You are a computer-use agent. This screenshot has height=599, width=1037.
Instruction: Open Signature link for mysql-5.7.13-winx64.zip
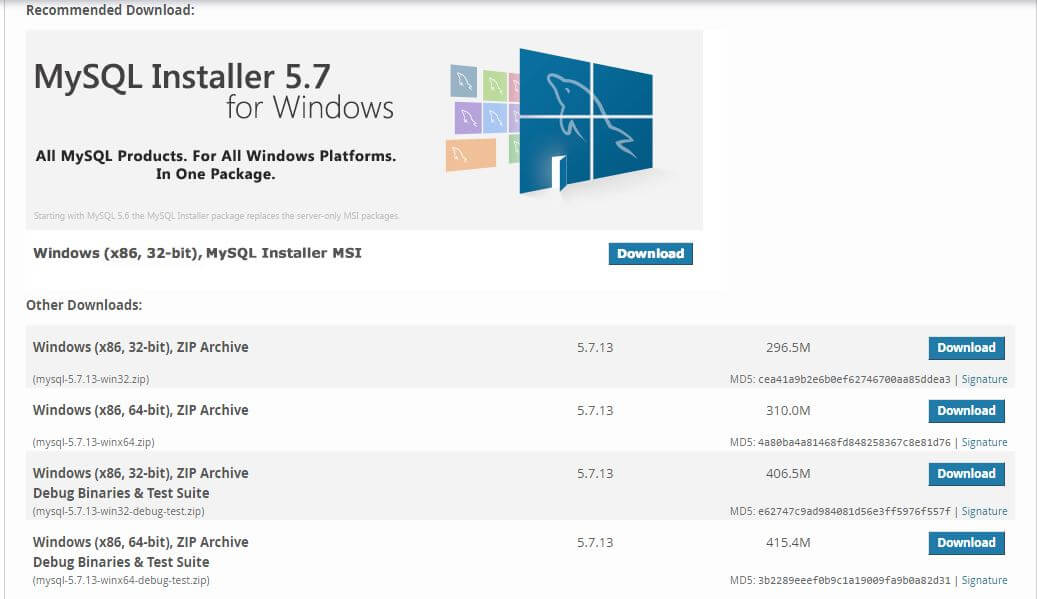(984, 442)
